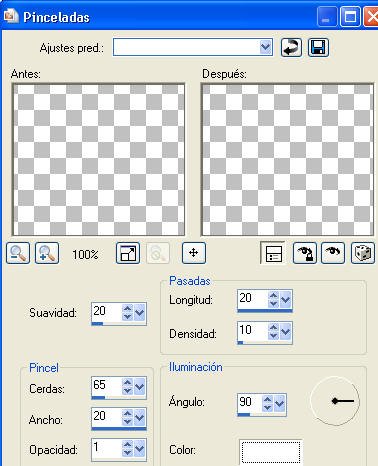Click the Densidad value field showing 10

253,330
